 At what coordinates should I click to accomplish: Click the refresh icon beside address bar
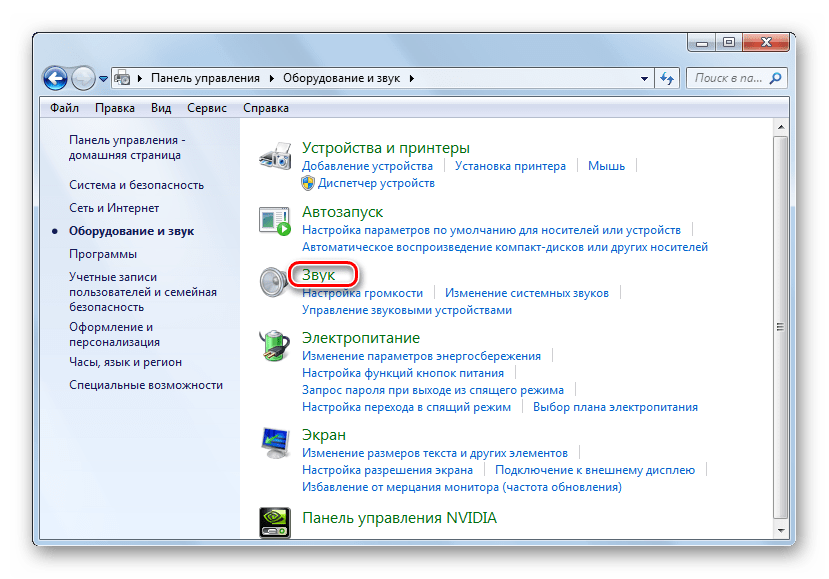667,78
